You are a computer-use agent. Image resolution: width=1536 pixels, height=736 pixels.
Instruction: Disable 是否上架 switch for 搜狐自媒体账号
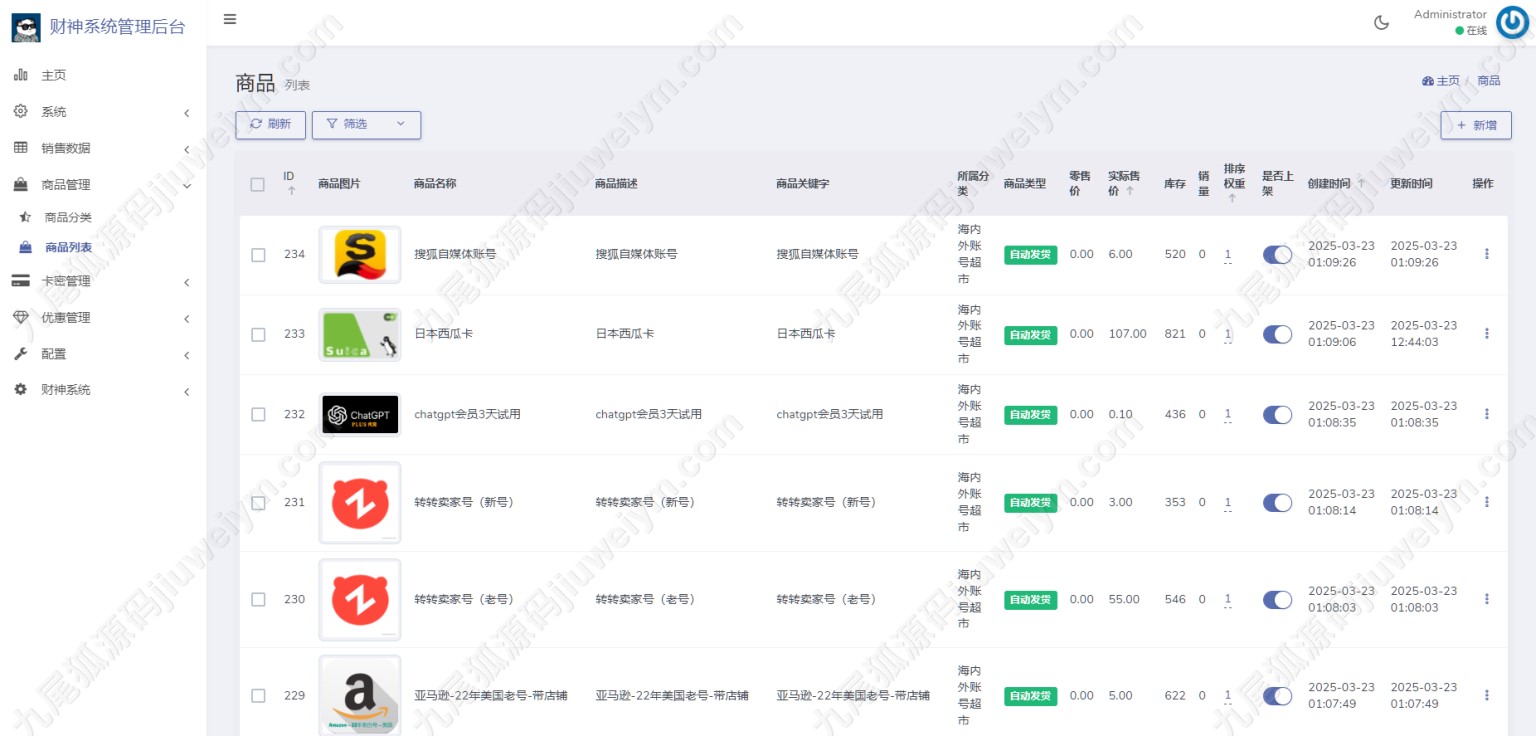[x=1277, y=254]
